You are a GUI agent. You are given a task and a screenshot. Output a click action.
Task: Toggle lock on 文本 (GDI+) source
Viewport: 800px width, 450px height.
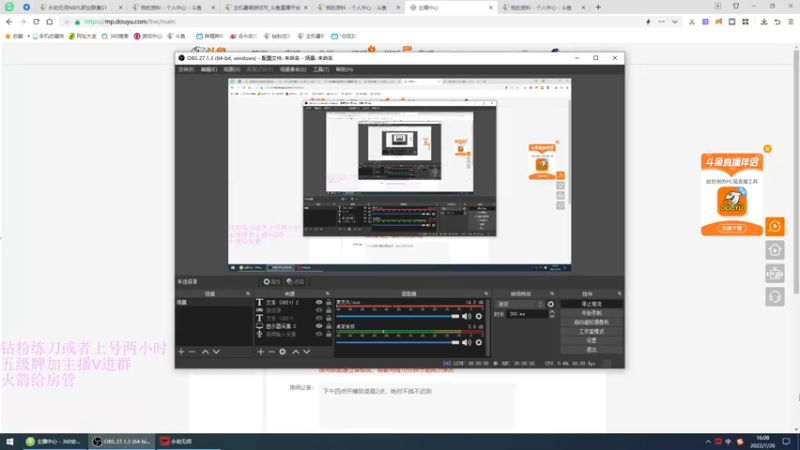pyautogui.click(x=329, y=318)
